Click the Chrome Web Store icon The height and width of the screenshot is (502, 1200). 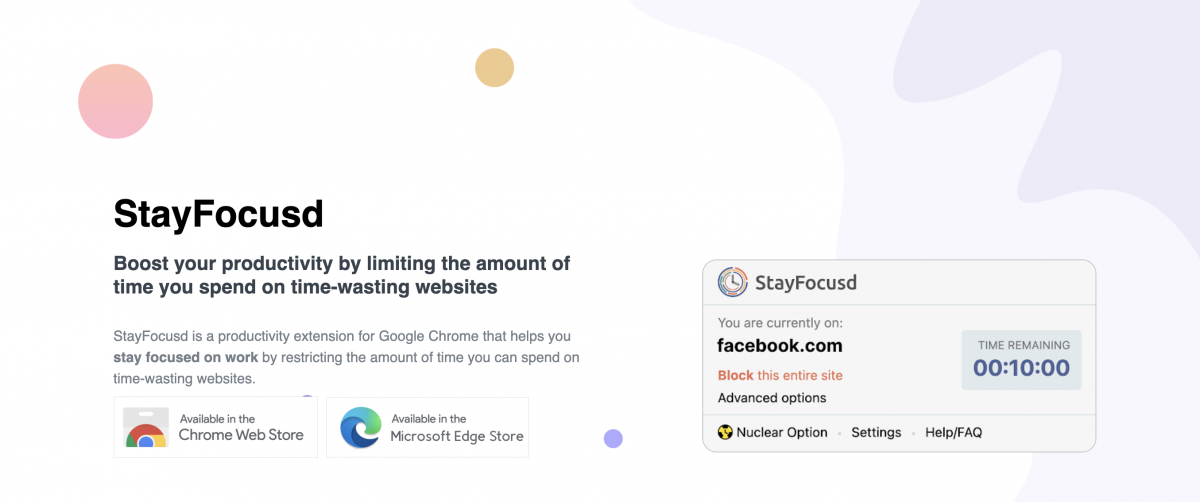pos(145,427)
